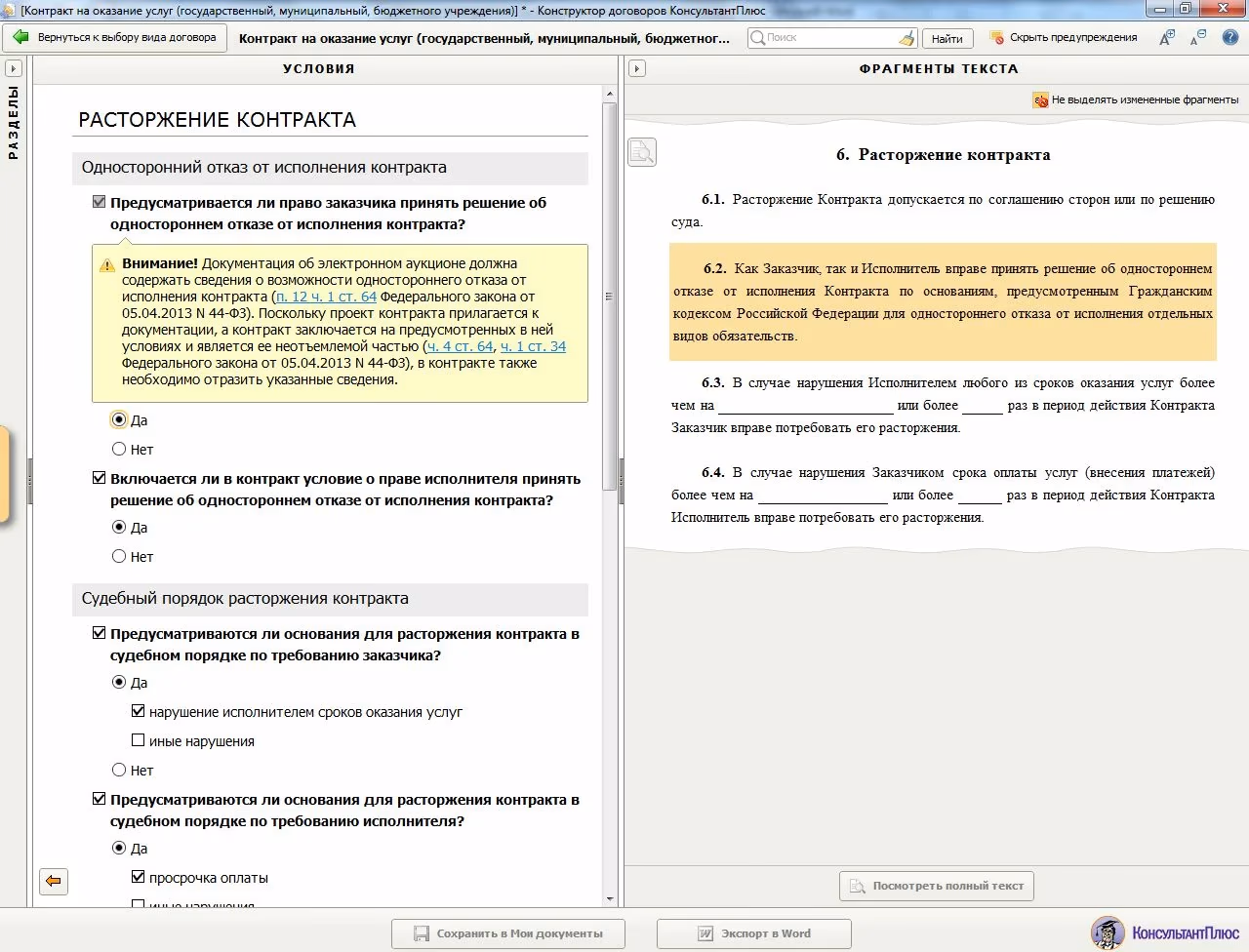Click the KonsultantPlus logo
Screen dimensions: 1249x952
(1166, 933)
